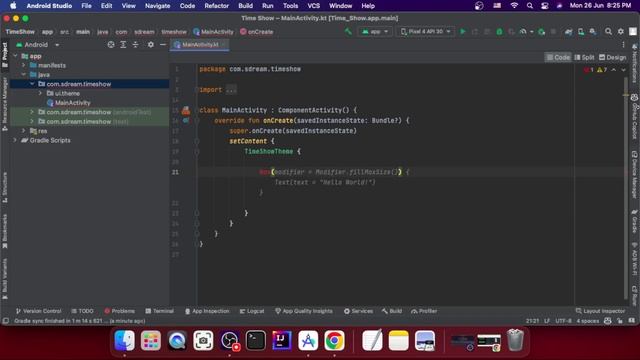
Task: Open editor tab options three-dot menu
Action: tap(623, 44)
